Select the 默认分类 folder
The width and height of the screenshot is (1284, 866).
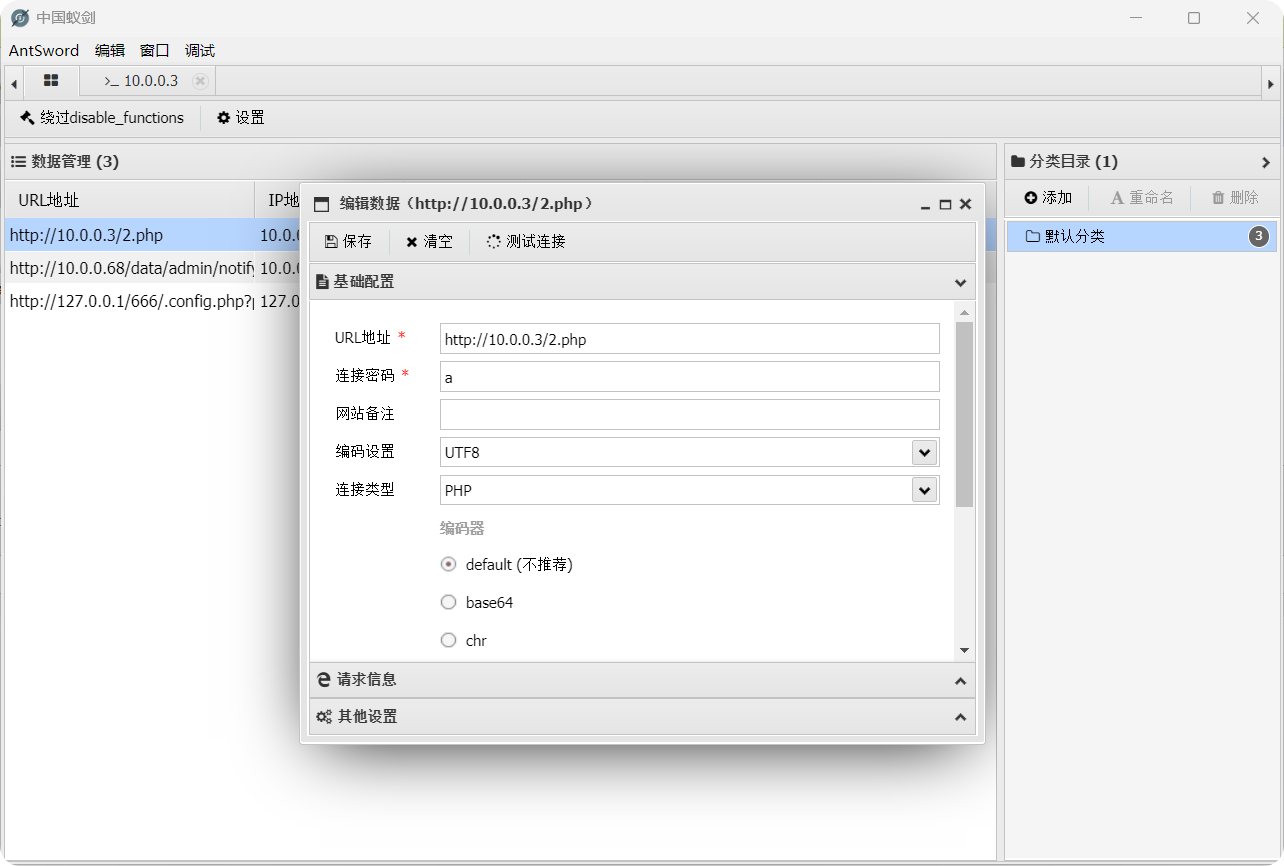click(1142, 237)
